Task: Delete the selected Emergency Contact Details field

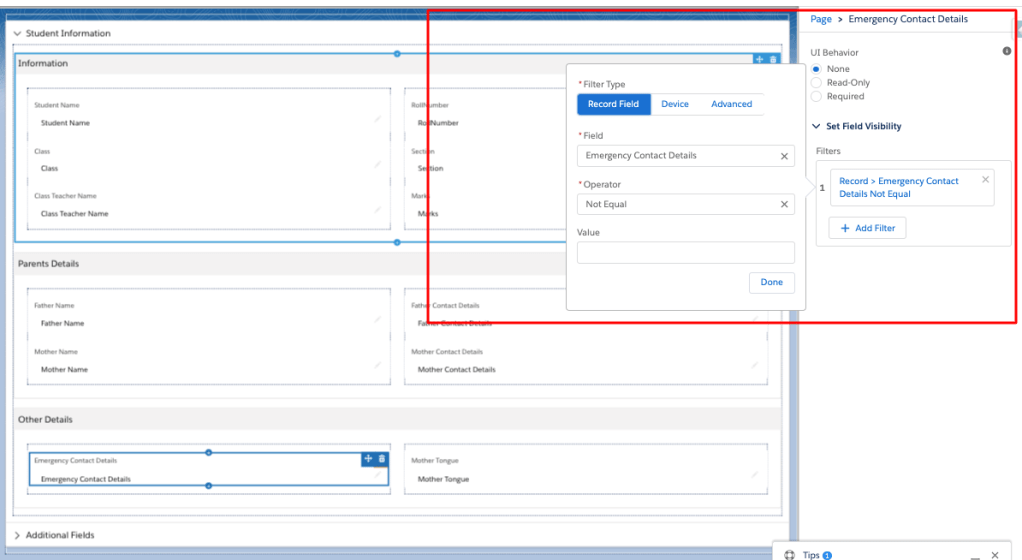Action: click(x=381, y=458)
